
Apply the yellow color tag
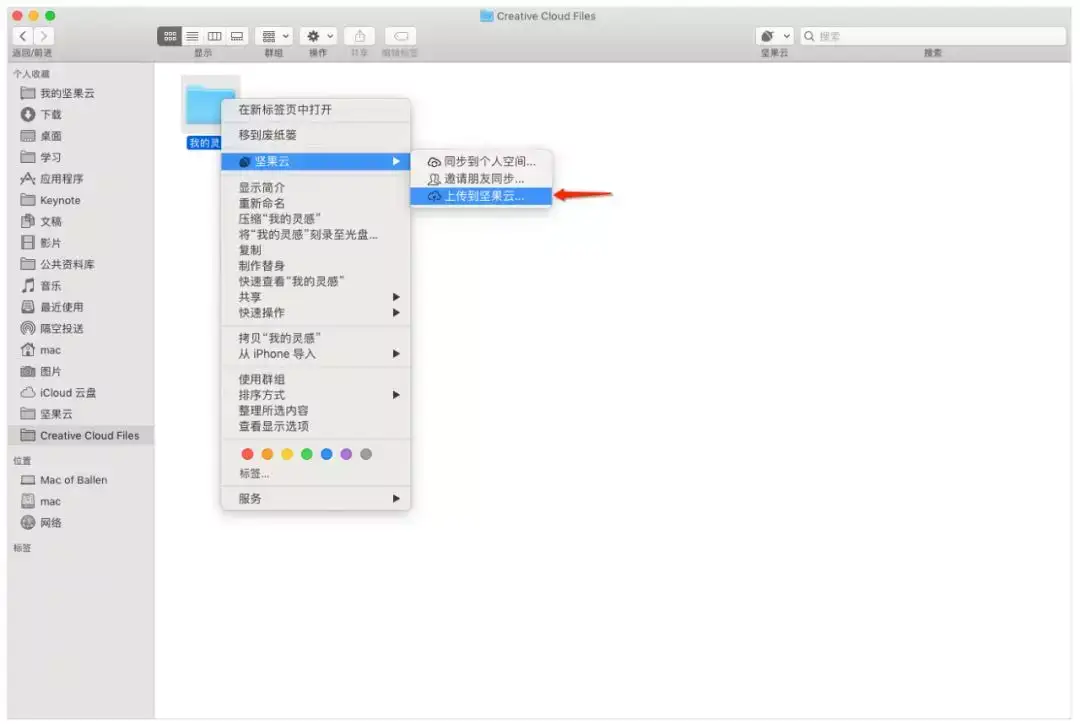287,454
